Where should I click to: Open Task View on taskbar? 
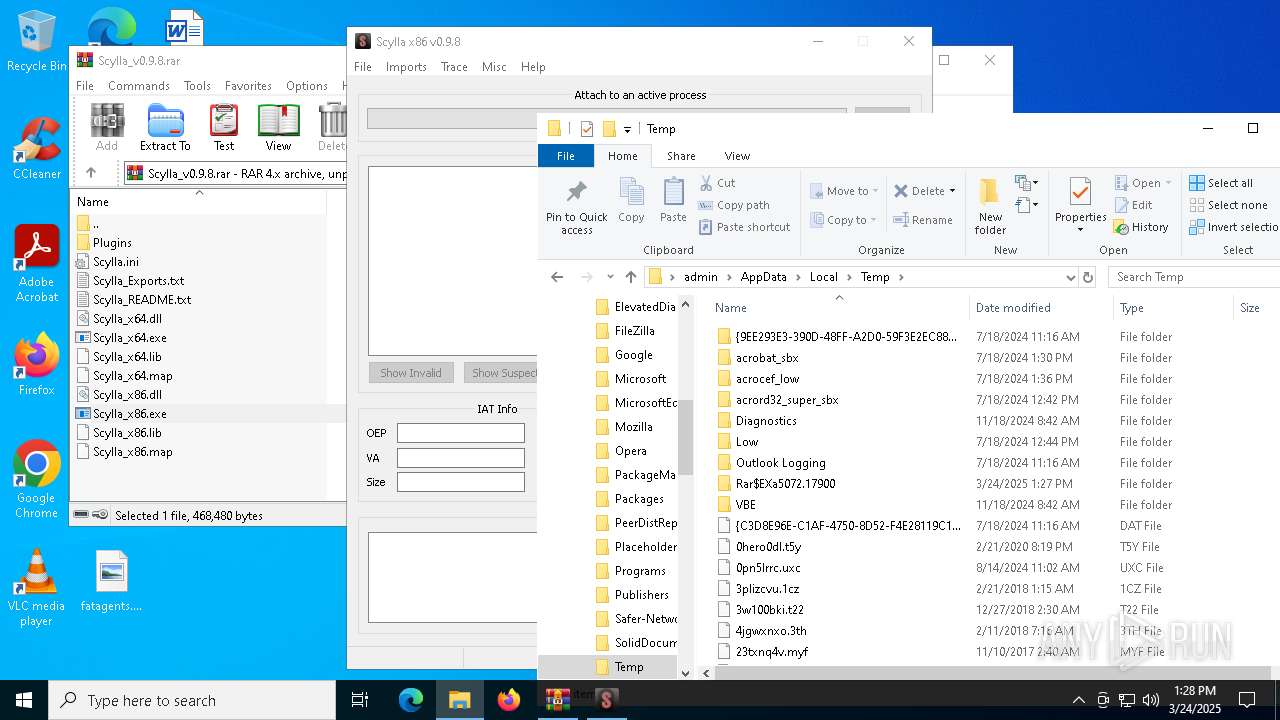pyautogui.click(x=360, y=700)
